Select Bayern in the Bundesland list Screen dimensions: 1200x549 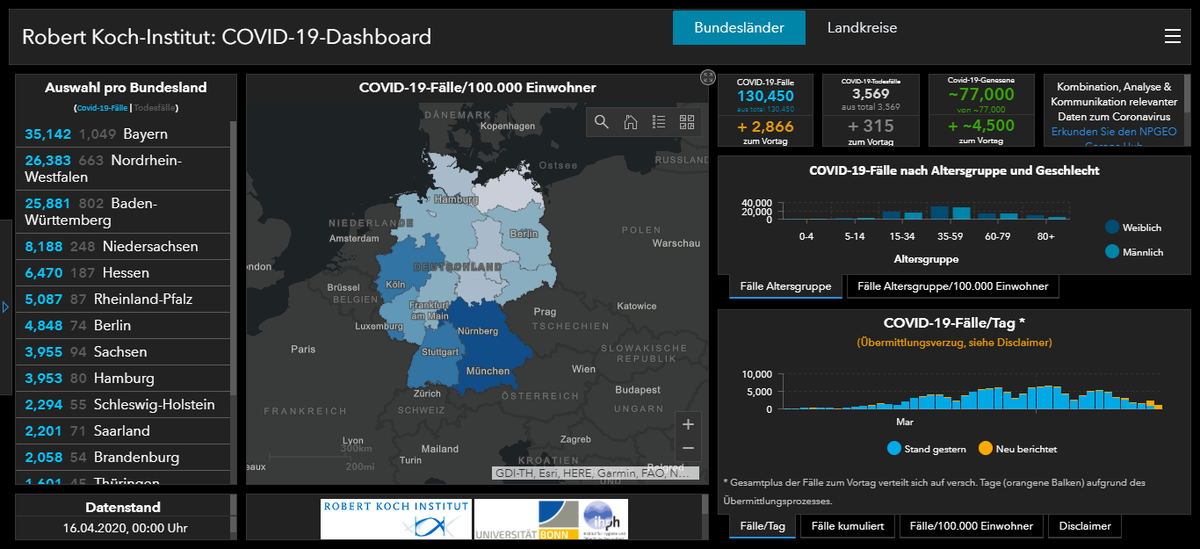pyautogui.click(x=123, y=134)
